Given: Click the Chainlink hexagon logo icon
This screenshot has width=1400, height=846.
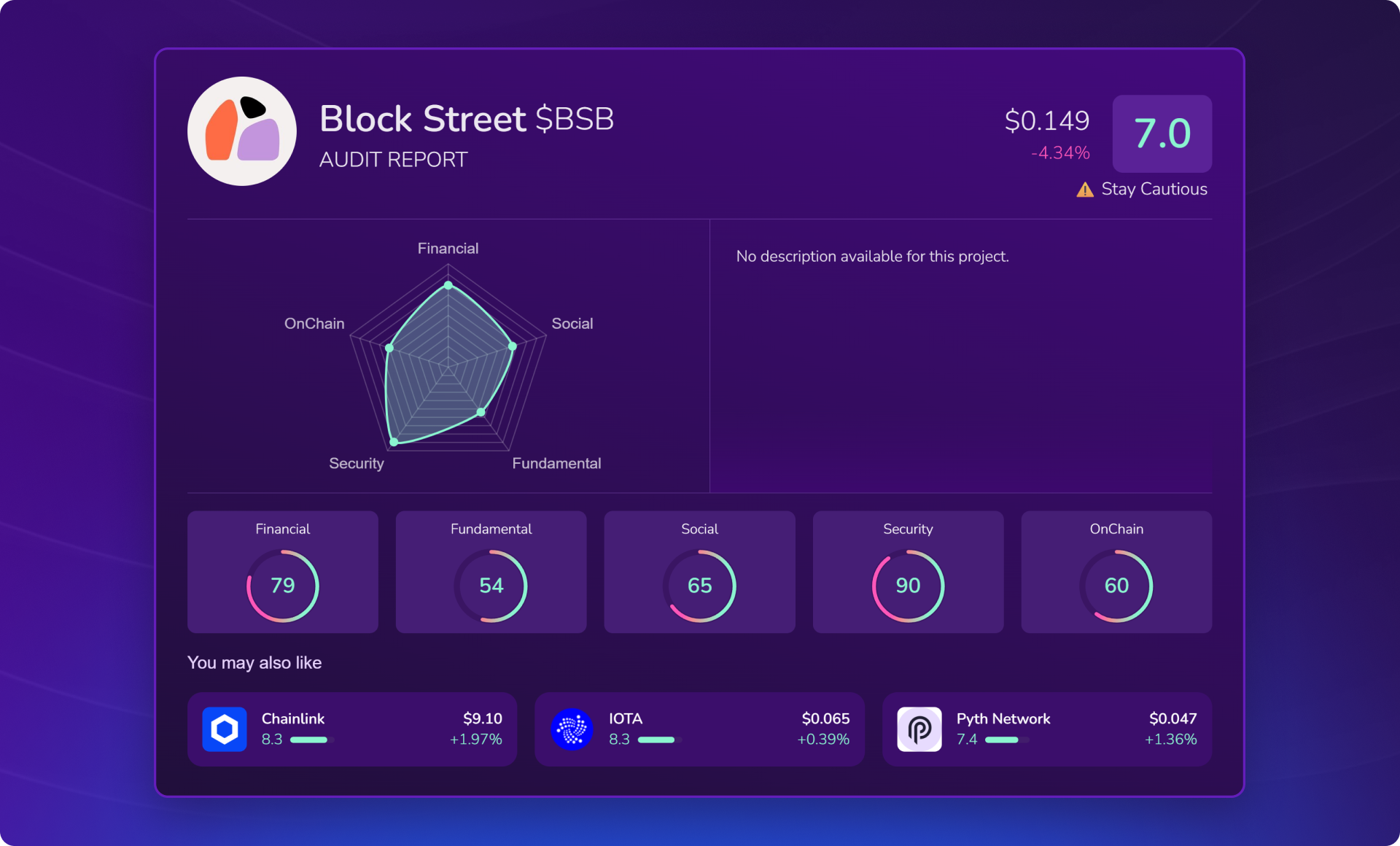Looking at the screenshot, I should click(225, 729).
